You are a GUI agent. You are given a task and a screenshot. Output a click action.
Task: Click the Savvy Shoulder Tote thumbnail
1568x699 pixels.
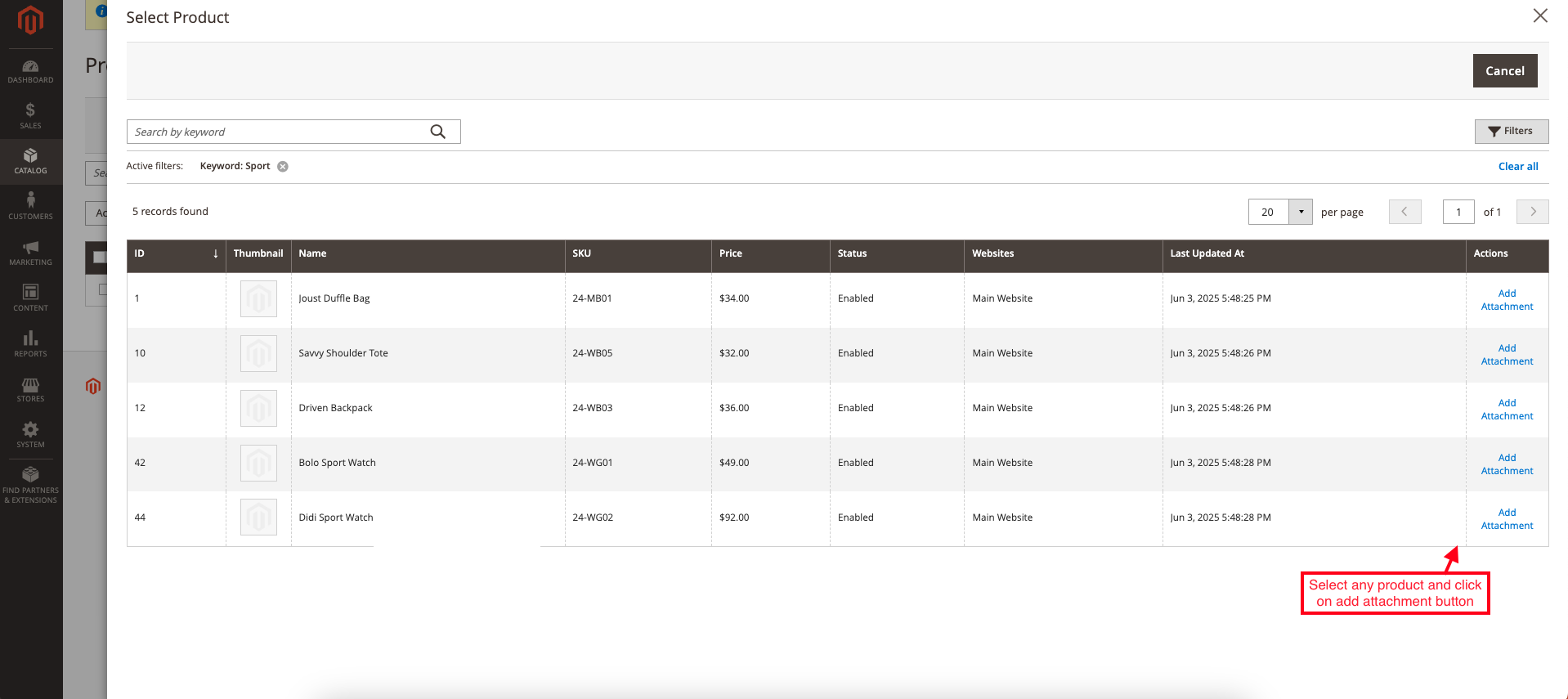pos(258,354)
